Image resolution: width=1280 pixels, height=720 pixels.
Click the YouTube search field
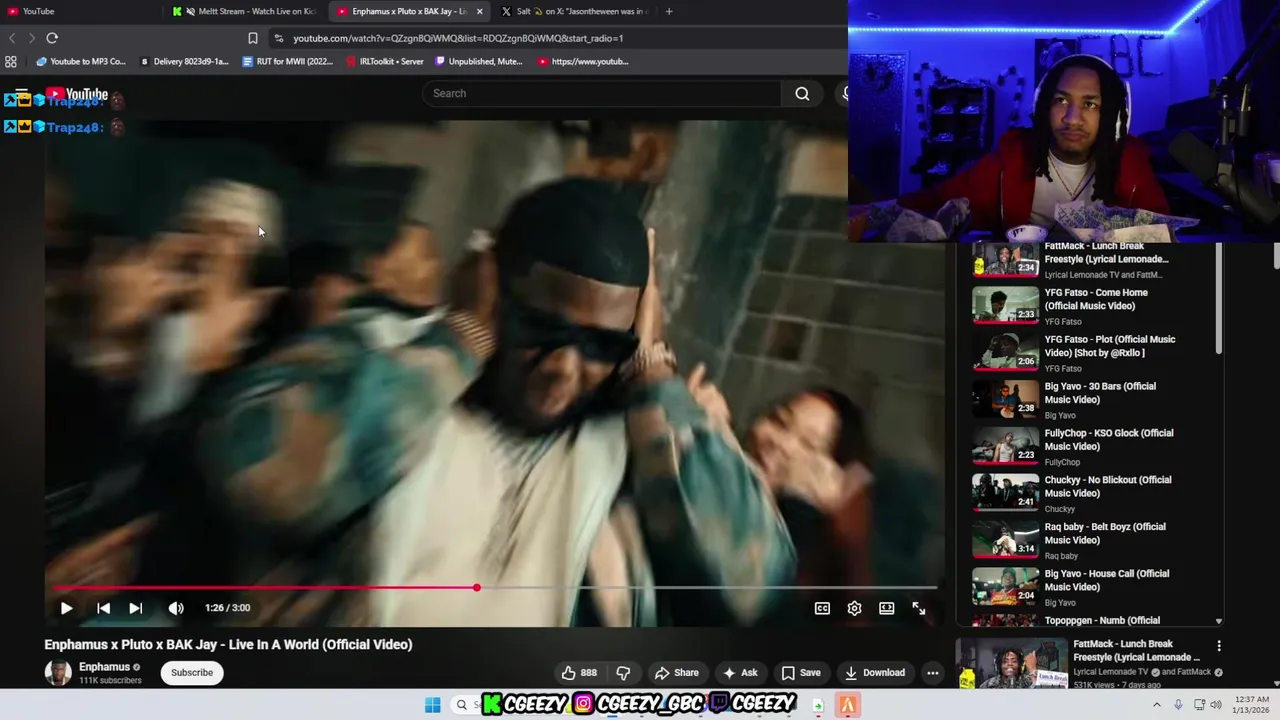(x=602, y=93)
